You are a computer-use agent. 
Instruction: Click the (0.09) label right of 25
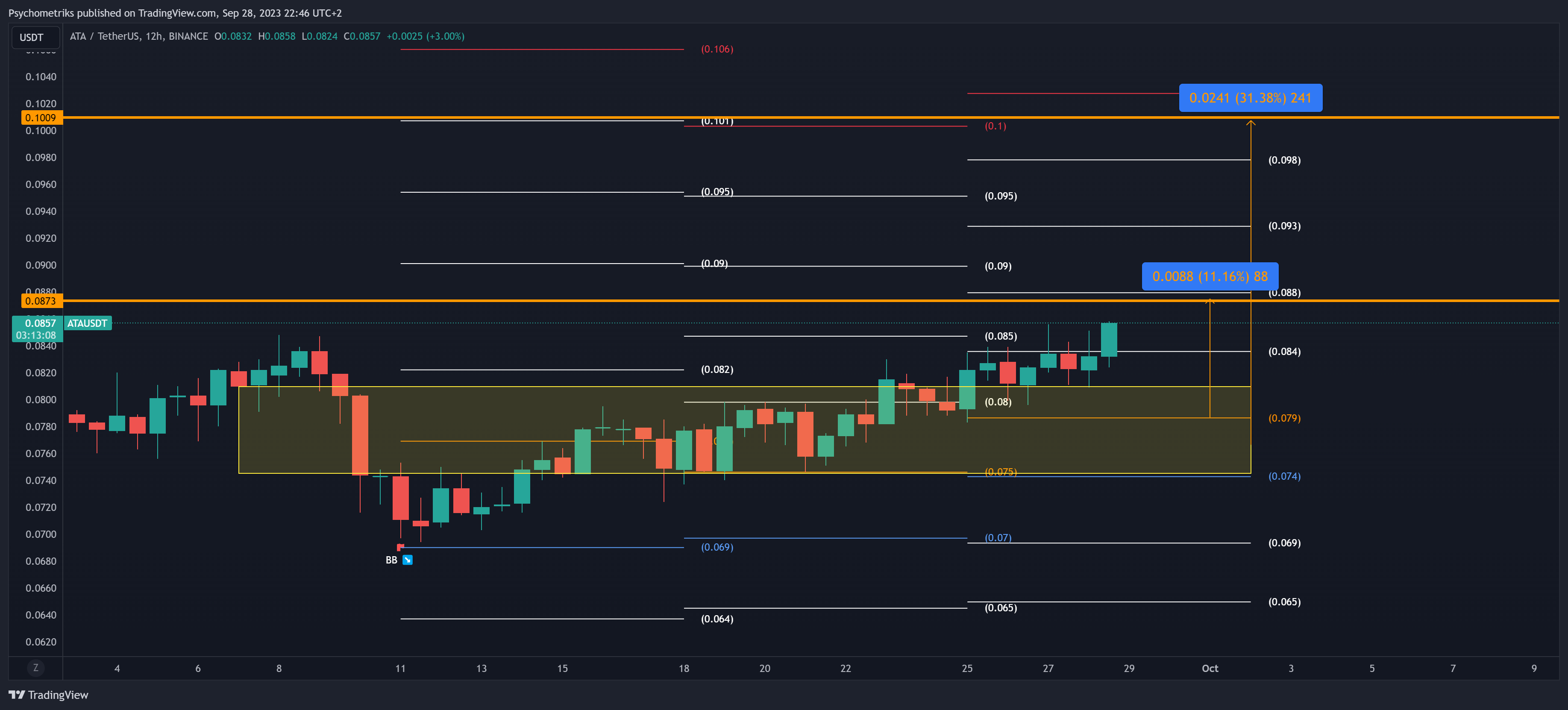998,266
